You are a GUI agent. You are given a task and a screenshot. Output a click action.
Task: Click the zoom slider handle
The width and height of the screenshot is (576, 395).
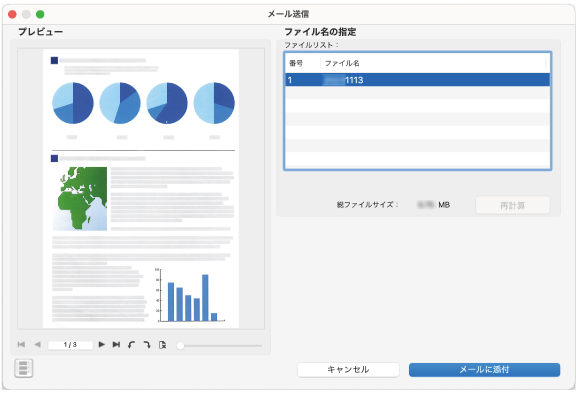180,346
